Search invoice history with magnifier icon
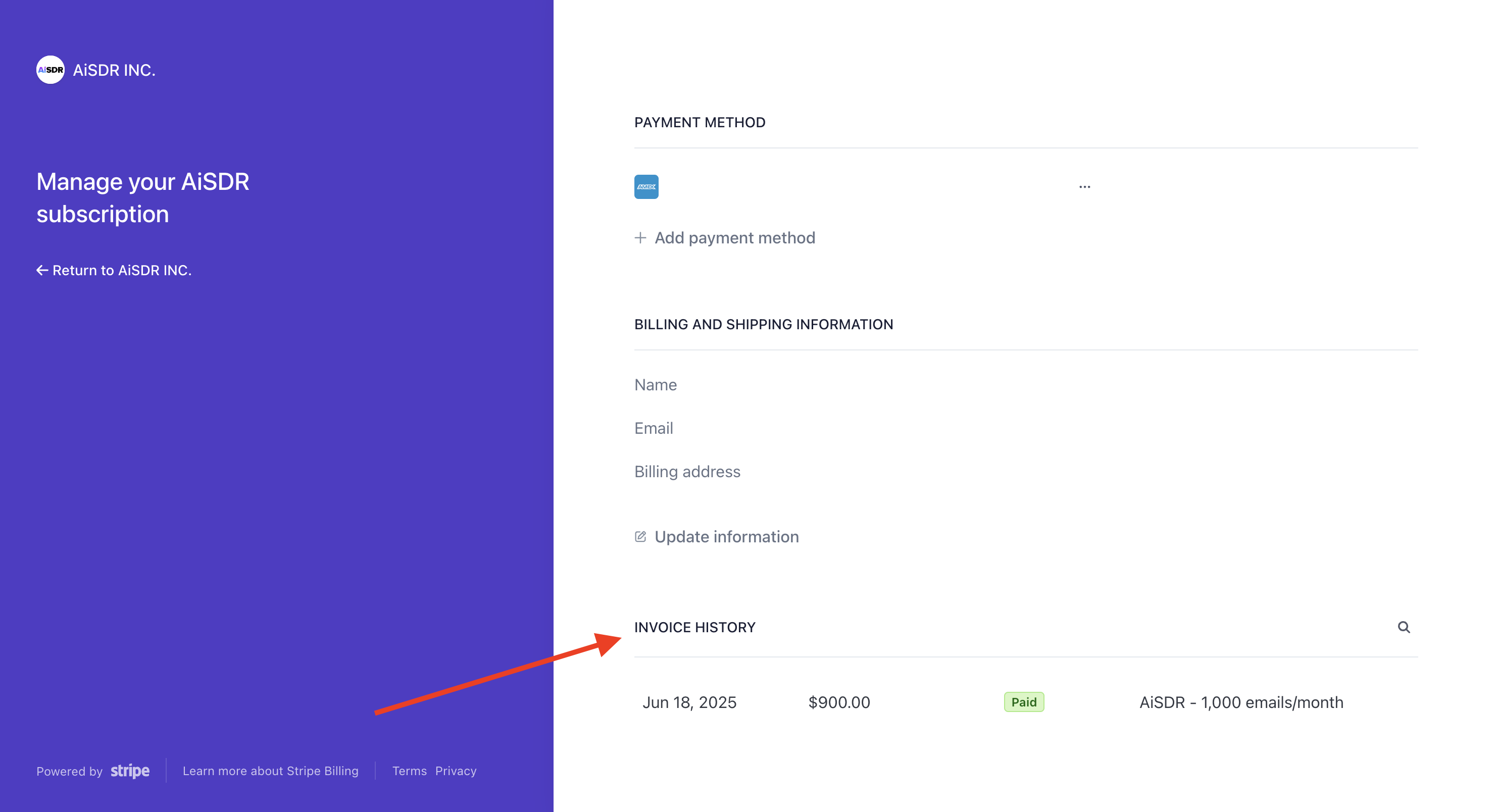Image resolution: width=1494 pixels, height=812 pixels. tap(1404, 627)
